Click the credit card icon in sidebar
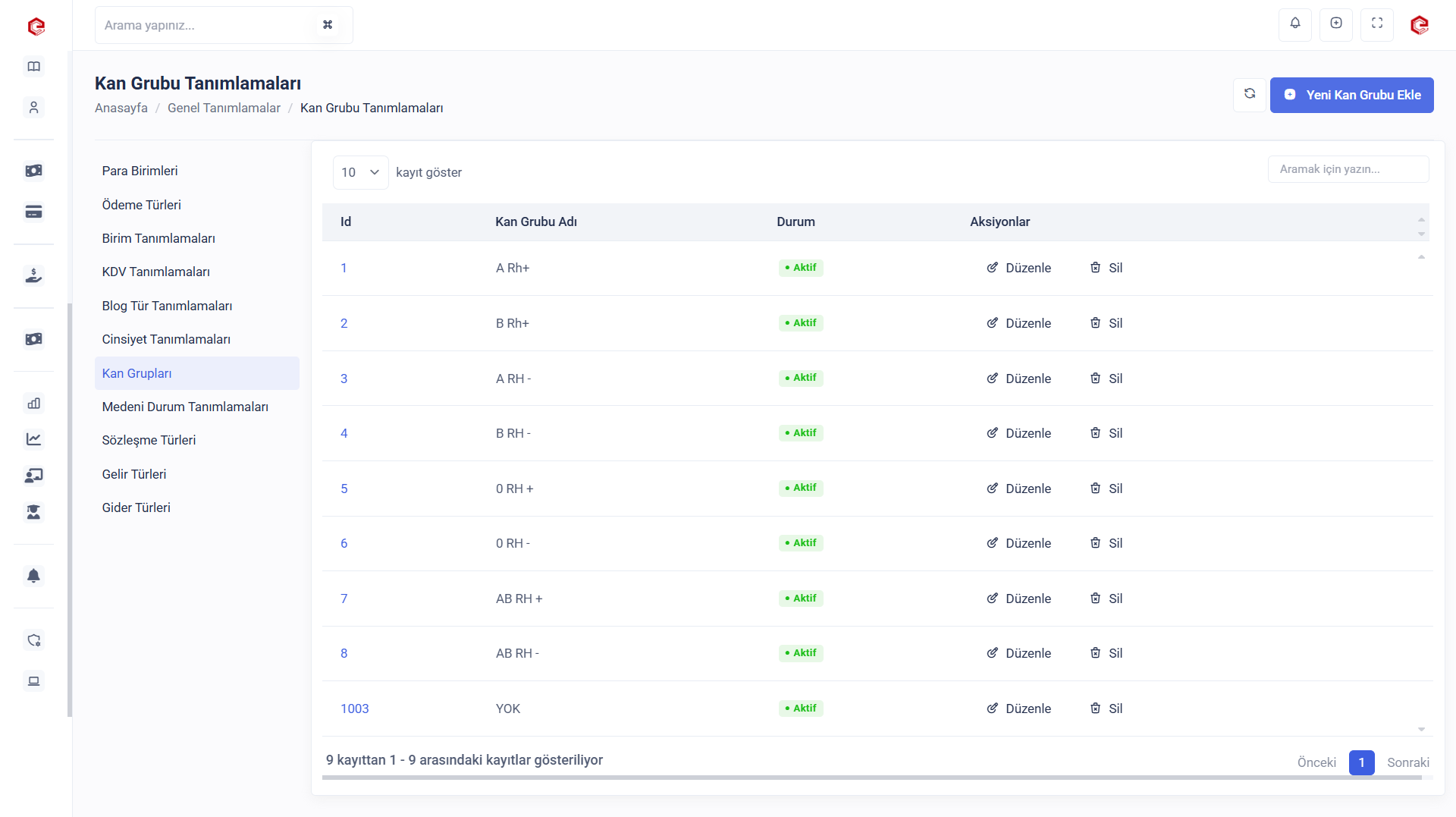Image resolution: width=1456 pixels, height=817 pixels. pyautogui.click(x=34, y=212)
